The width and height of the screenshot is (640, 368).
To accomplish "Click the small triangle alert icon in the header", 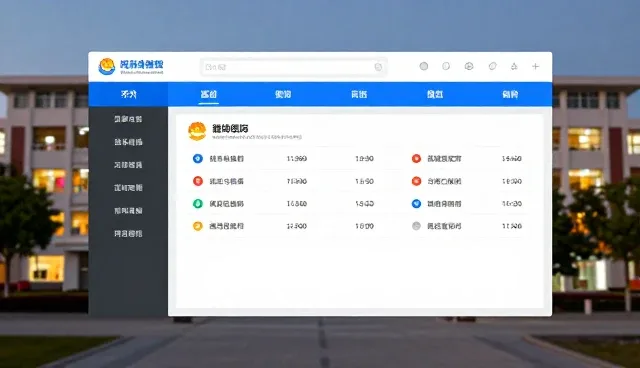I will point(514,66).
